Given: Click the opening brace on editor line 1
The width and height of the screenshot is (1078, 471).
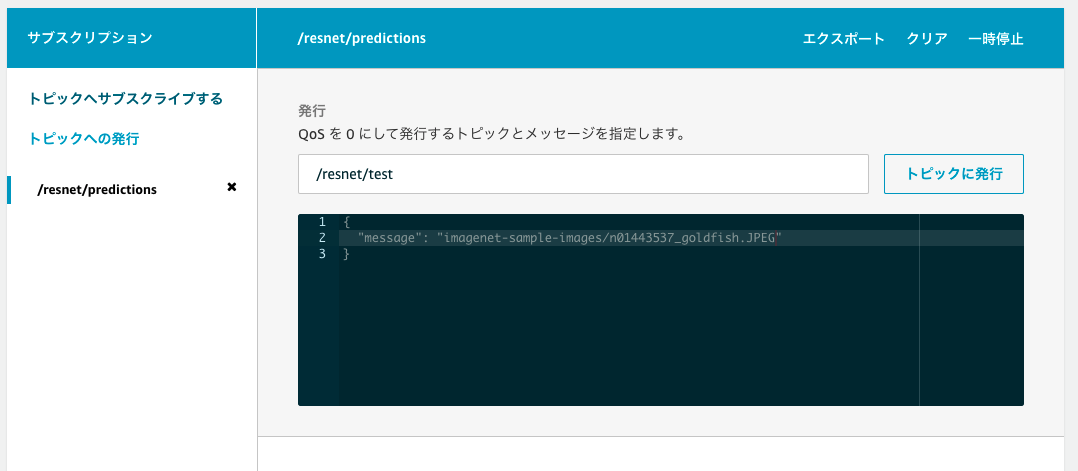Looking at the screenshot, I should pyautogui.click(x=346, y=221).
